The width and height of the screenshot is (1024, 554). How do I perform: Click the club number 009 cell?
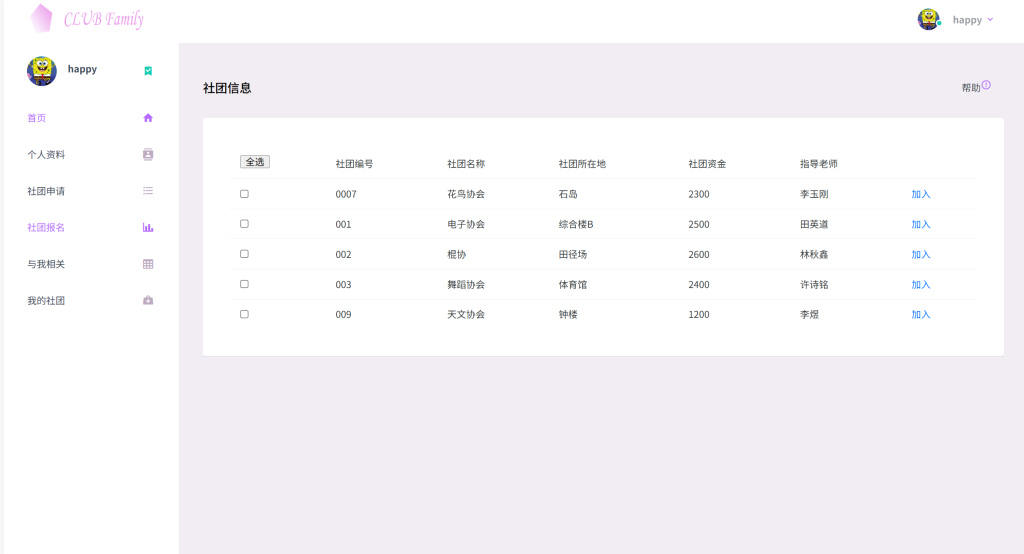pyautogui.click(x=344, y=314)
